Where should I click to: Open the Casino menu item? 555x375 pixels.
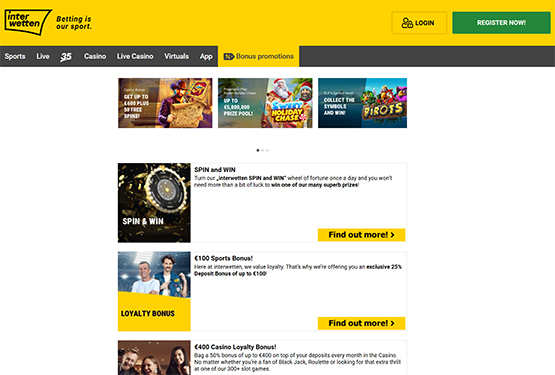(95, 56)
